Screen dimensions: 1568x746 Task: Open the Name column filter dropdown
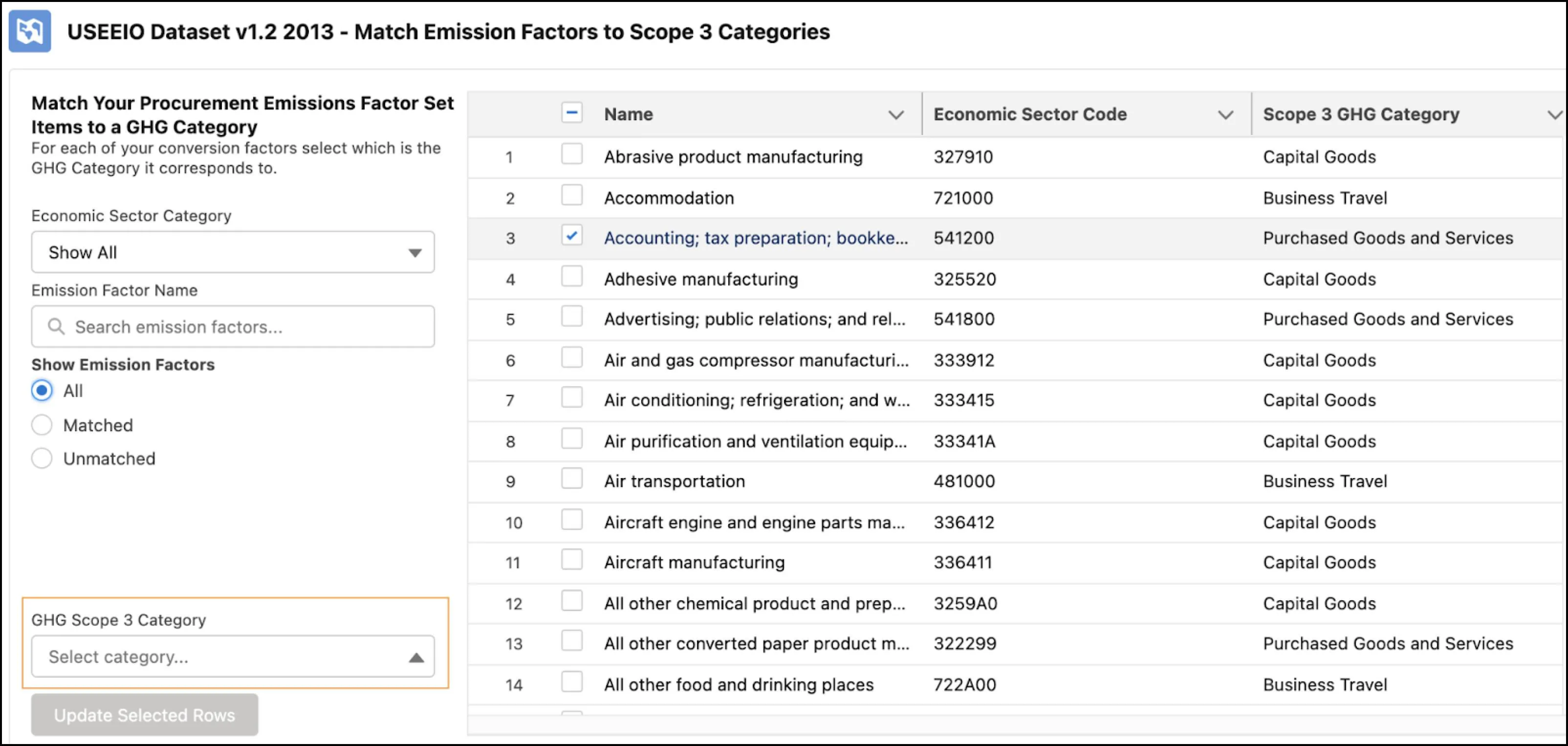[x=895, y=113]
